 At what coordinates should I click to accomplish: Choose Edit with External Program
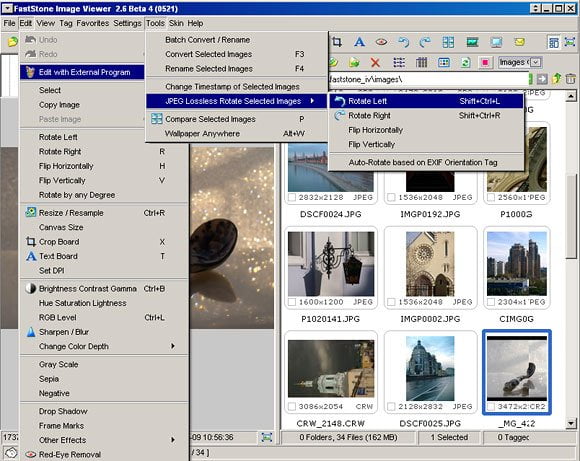tap(82, 72)
